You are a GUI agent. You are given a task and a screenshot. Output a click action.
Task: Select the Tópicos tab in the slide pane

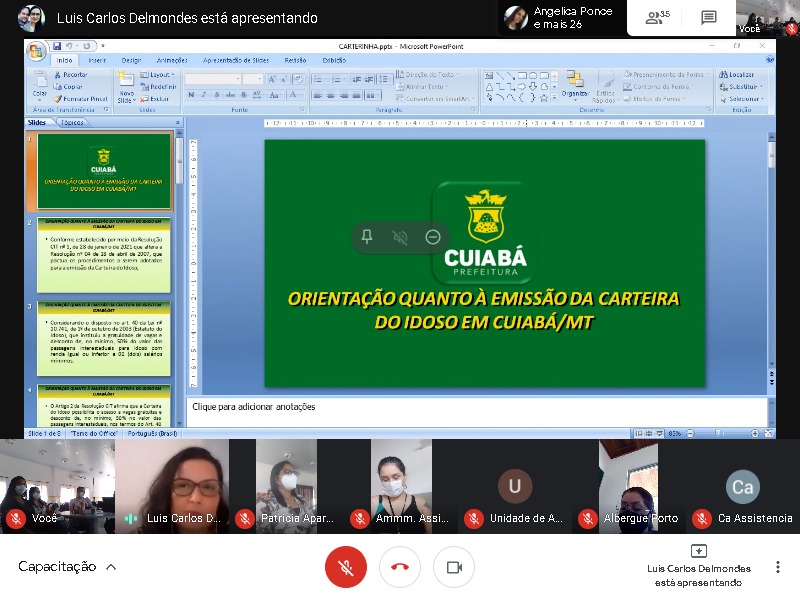72,122
